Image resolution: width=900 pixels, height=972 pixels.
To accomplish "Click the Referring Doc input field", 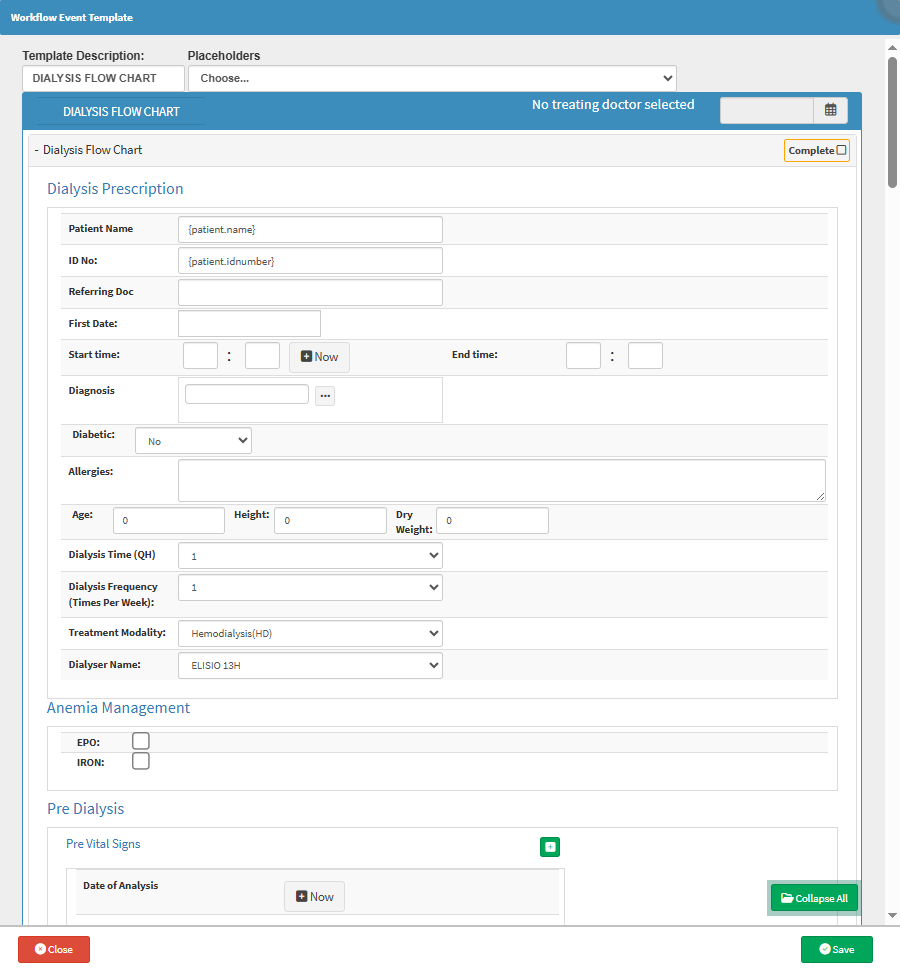I will point(310,292).
